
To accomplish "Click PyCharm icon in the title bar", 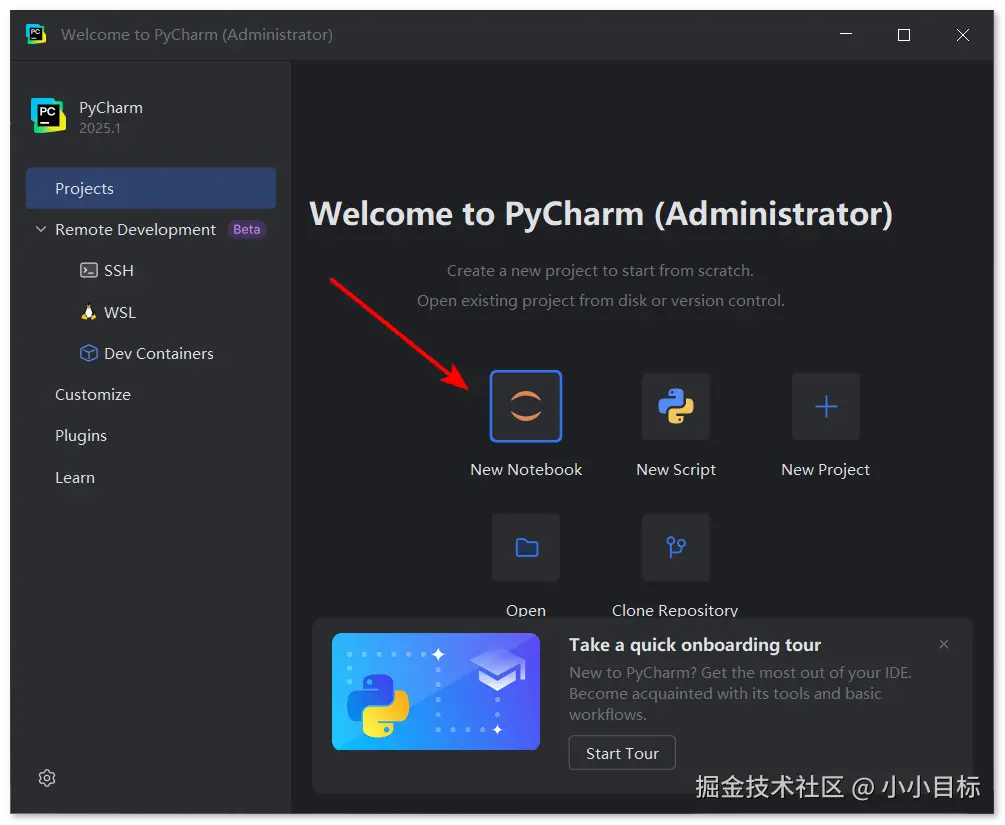I will (x=36, y=34).
